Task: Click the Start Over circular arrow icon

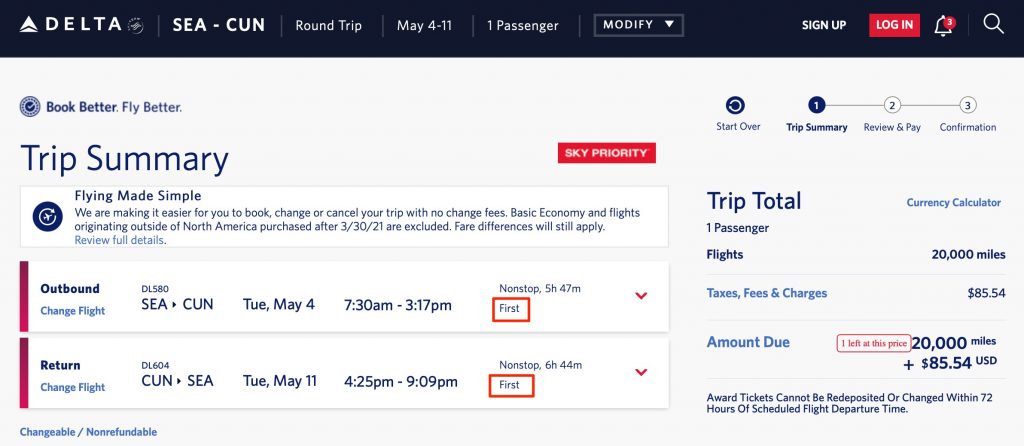Action: click(x=735, y=105)
